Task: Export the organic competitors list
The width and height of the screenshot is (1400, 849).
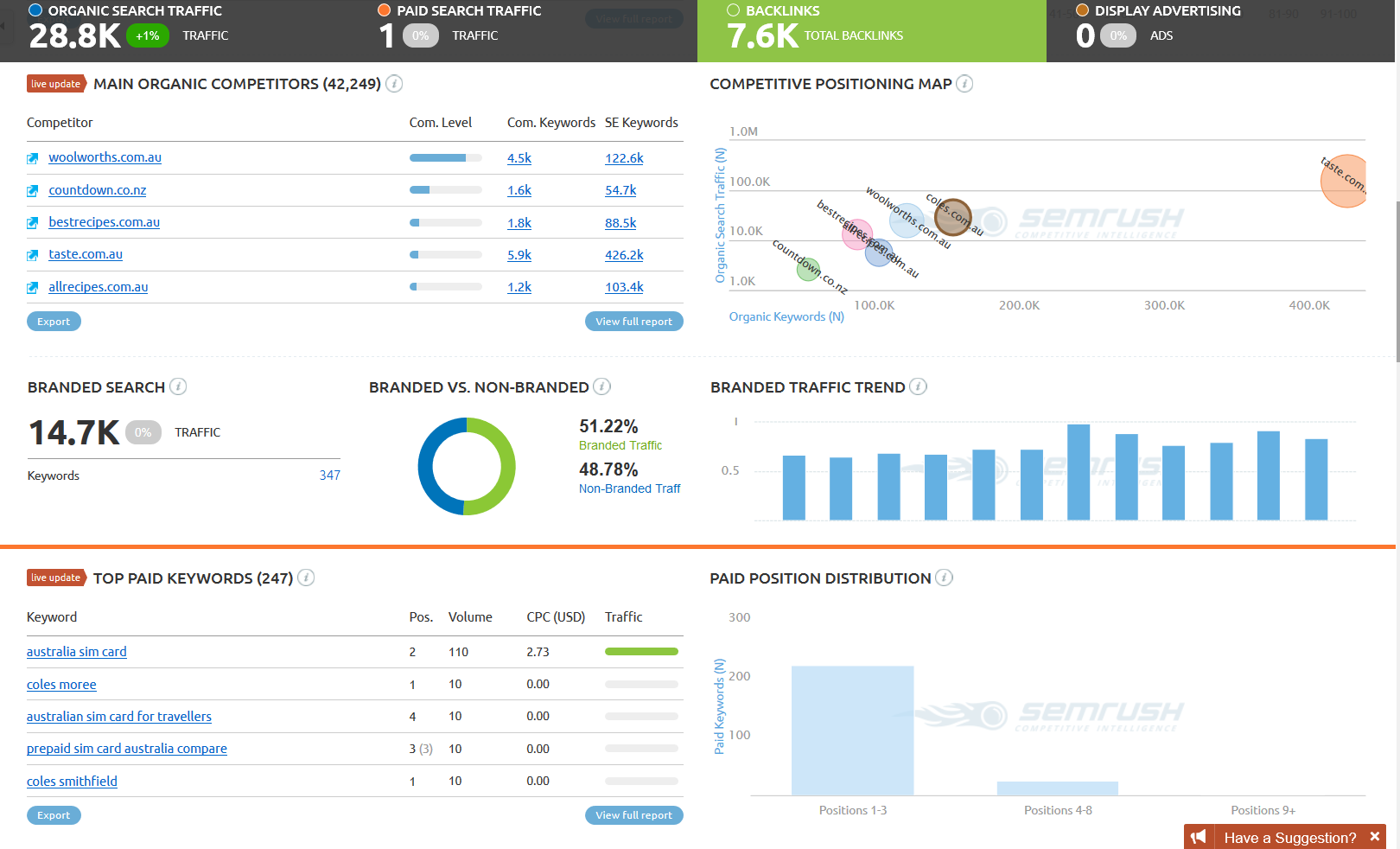Action: (x=54, y=322)
